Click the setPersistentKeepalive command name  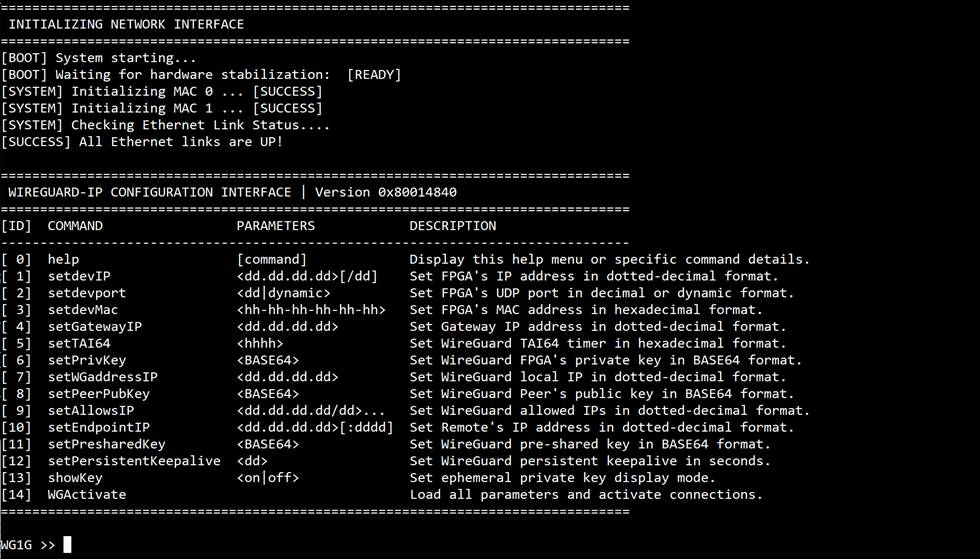tap(134, 461)
